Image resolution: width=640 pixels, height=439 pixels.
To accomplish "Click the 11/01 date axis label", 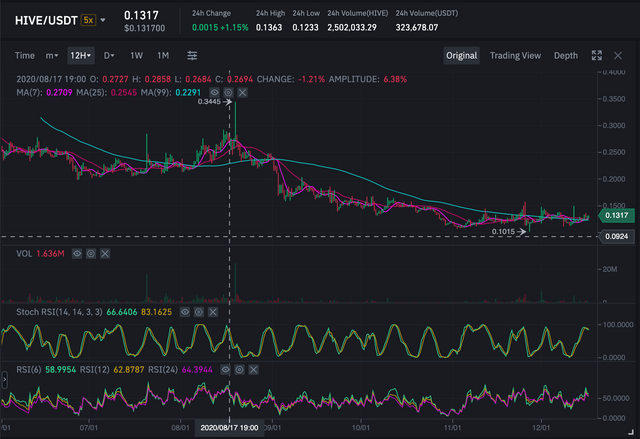I will tap(452, 428).
